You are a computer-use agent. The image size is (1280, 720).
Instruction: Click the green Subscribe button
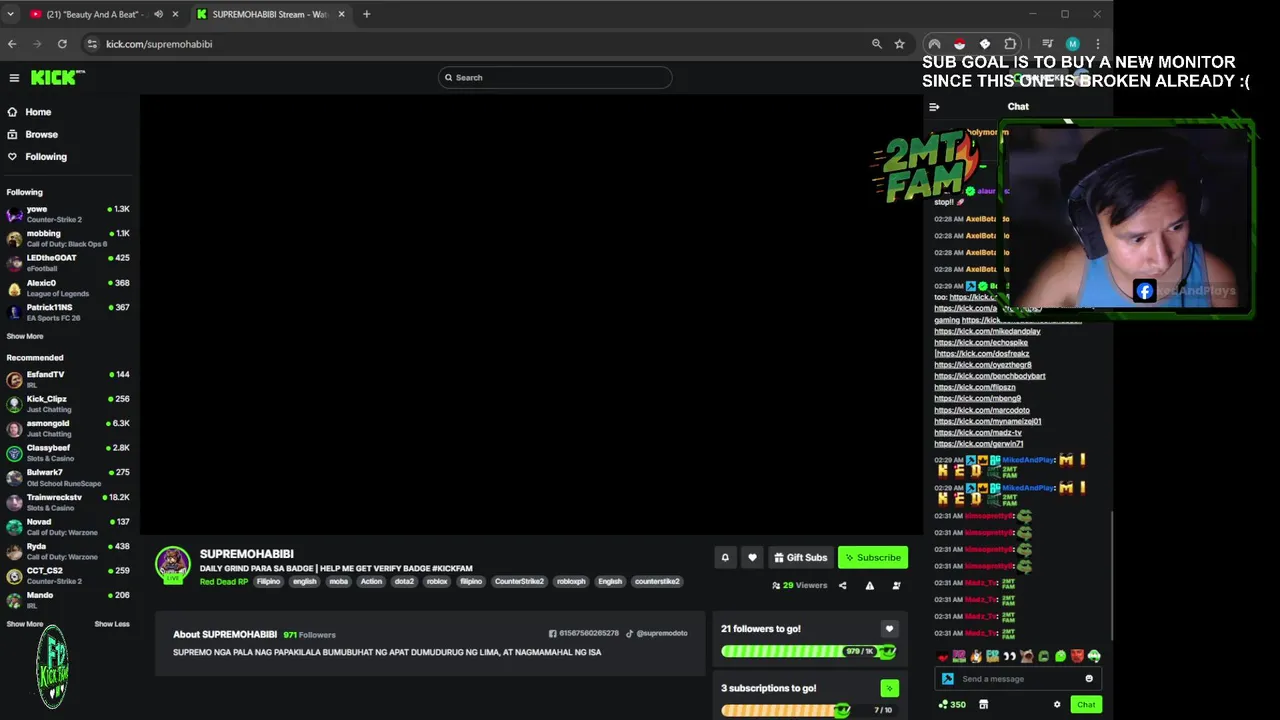point(873,557)
